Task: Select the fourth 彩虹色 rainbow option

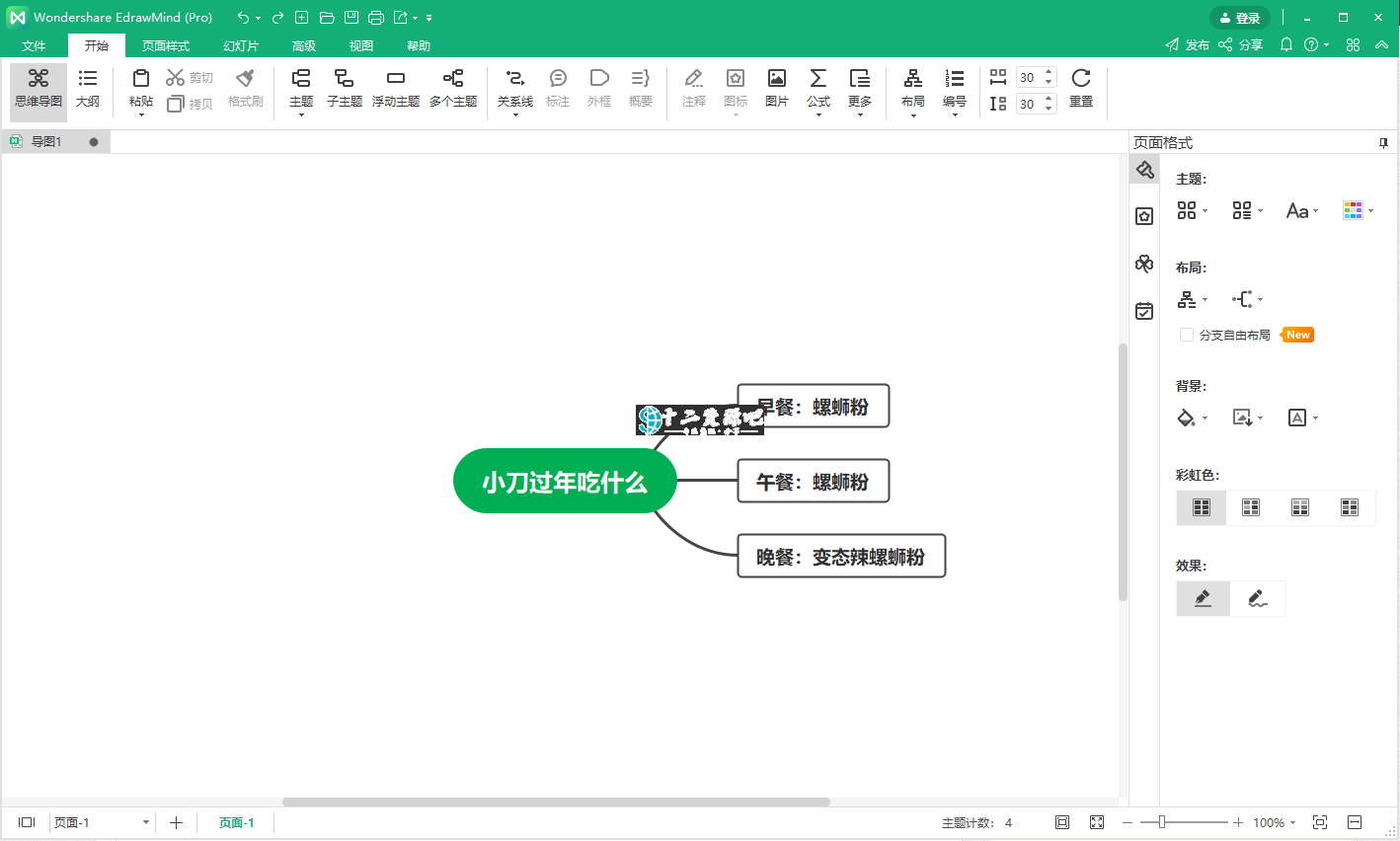Action: point(1350,507)
